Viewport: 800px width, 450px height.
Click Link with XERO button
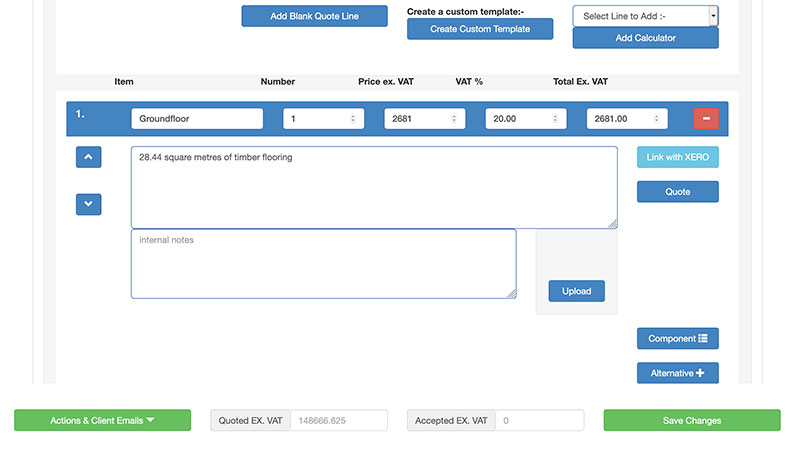pyautogui.click(x=677, y=157)
